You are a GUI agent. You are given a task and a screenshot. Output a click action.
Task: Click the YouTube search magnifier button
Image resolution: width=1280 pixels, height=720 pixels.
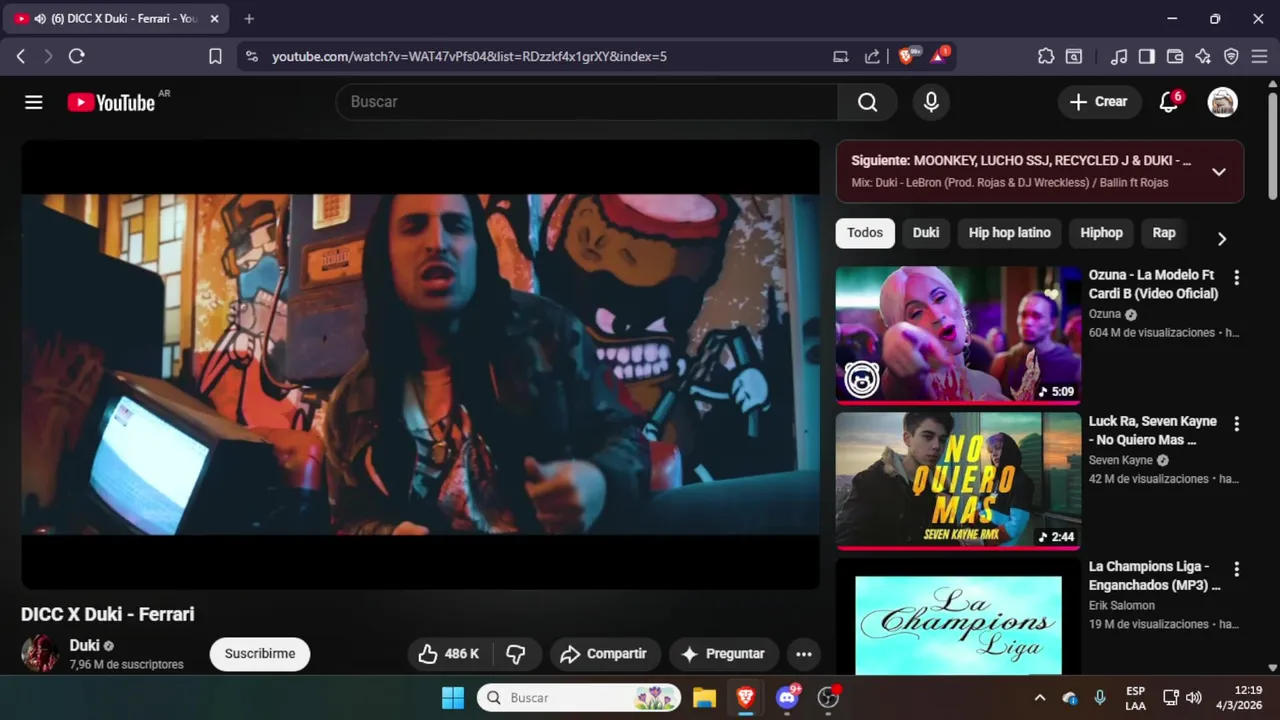(868, 102)
